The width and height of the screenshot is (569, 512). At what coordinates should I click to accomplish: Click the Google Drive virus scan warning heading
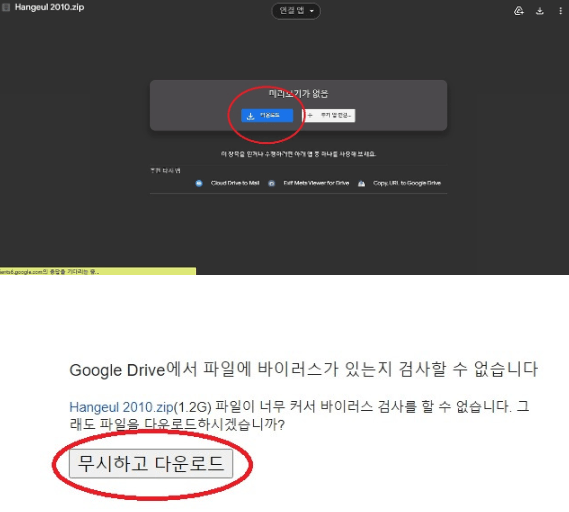pos(303,369)
